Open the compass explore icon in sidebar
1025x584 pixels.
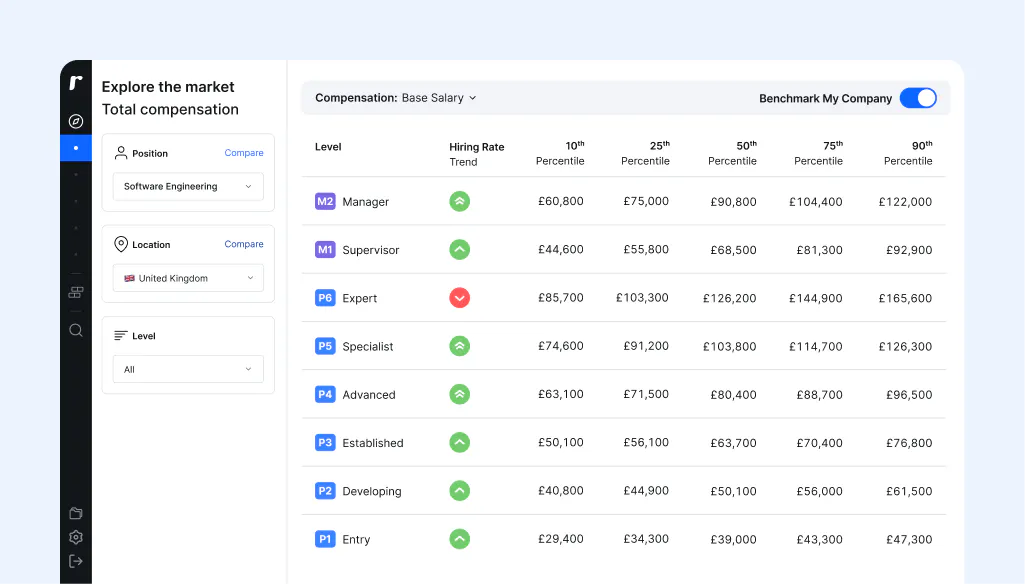tap(76, 121)
